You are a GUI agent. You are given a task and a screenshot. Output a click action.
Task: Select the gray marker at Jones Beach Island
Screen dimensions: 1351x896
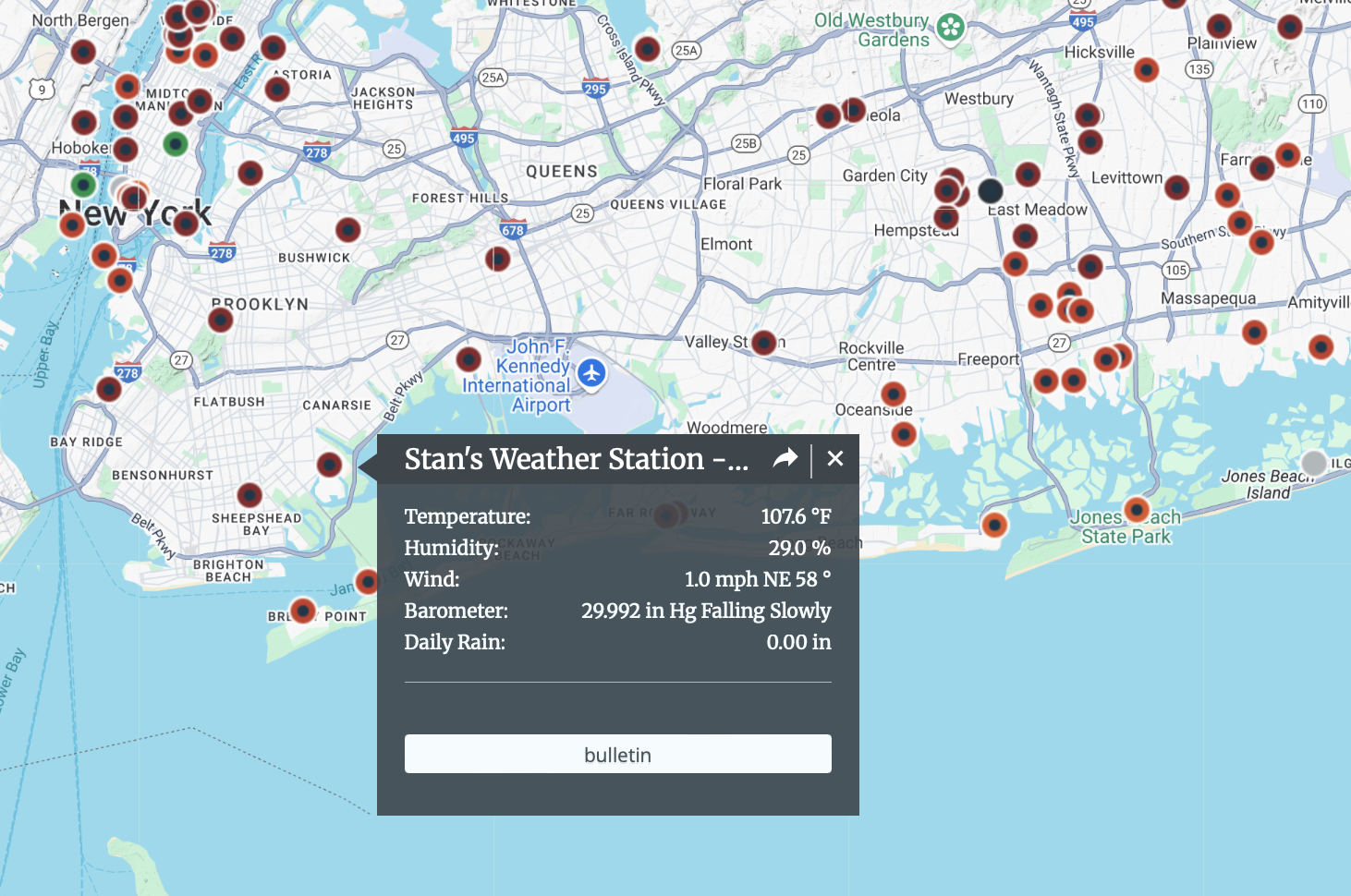(x=1314, y=463)
